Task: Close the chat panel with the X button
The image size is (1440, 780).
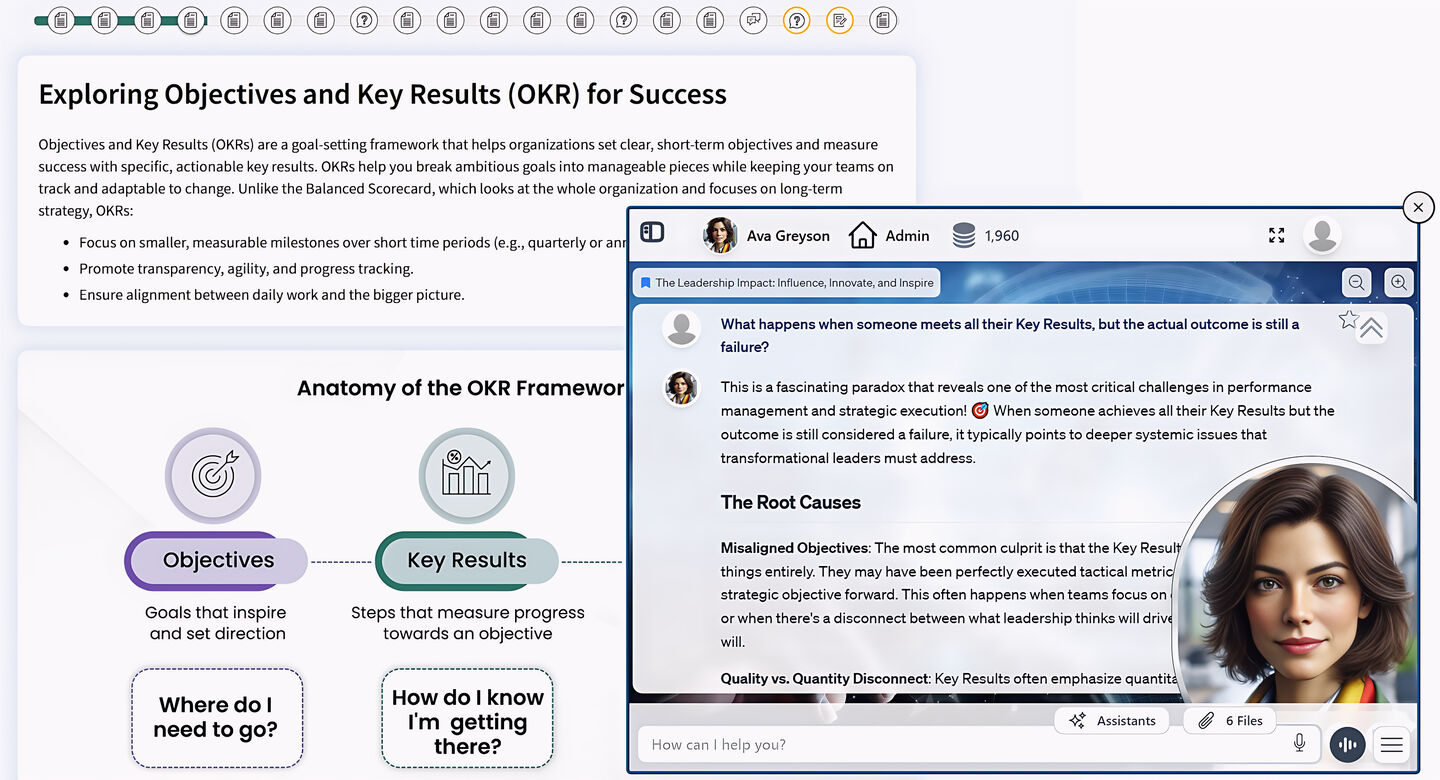Action: (x=1418, y=207)
